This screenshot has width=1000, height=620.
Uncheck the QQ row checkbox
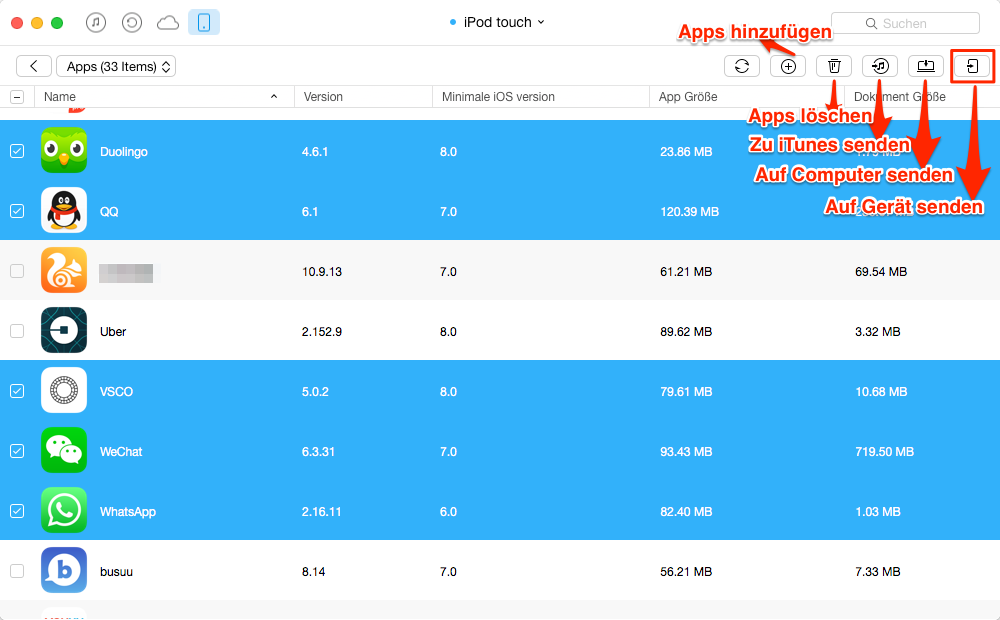pyautogui.click(x=17, y=211)
